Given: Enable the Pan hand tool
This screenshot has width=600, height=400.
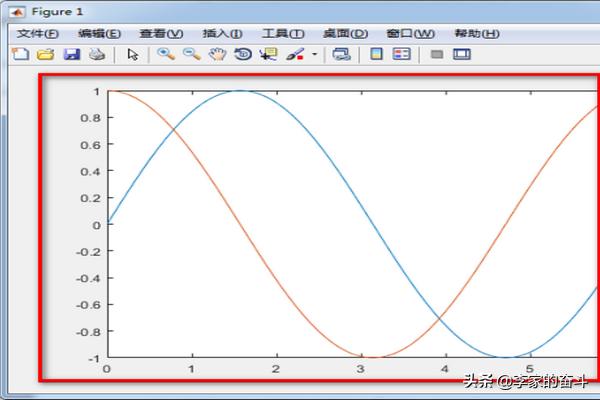Looking at the screenshot, I should (217, 54).
